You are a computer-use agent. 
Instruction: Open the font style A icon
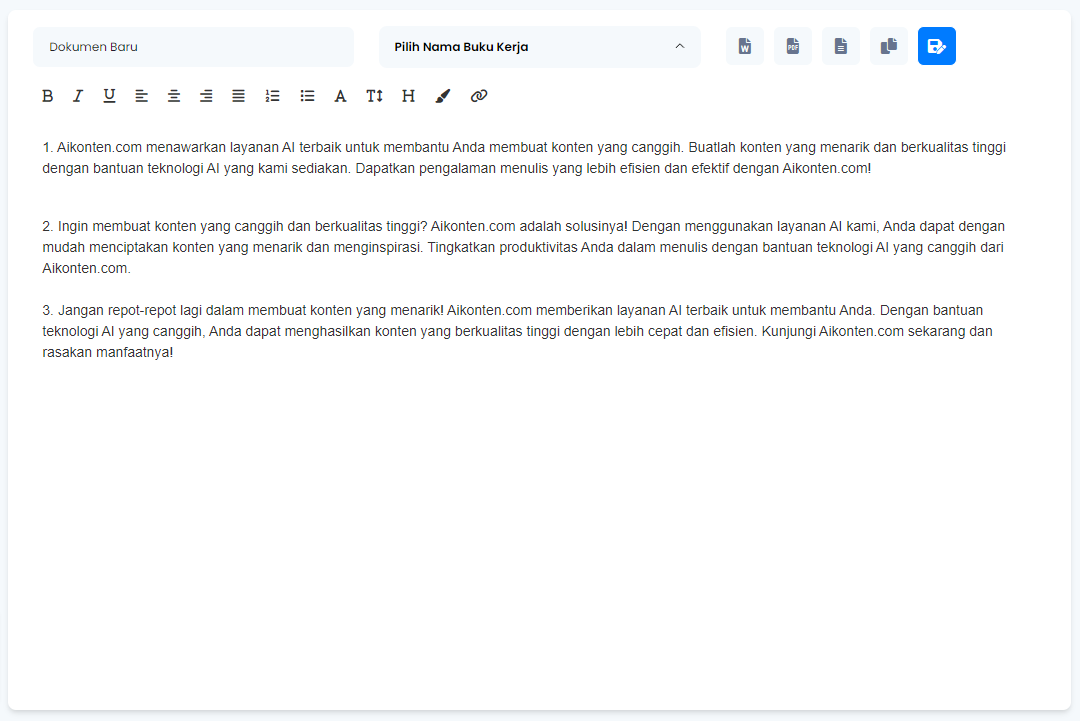340,96
